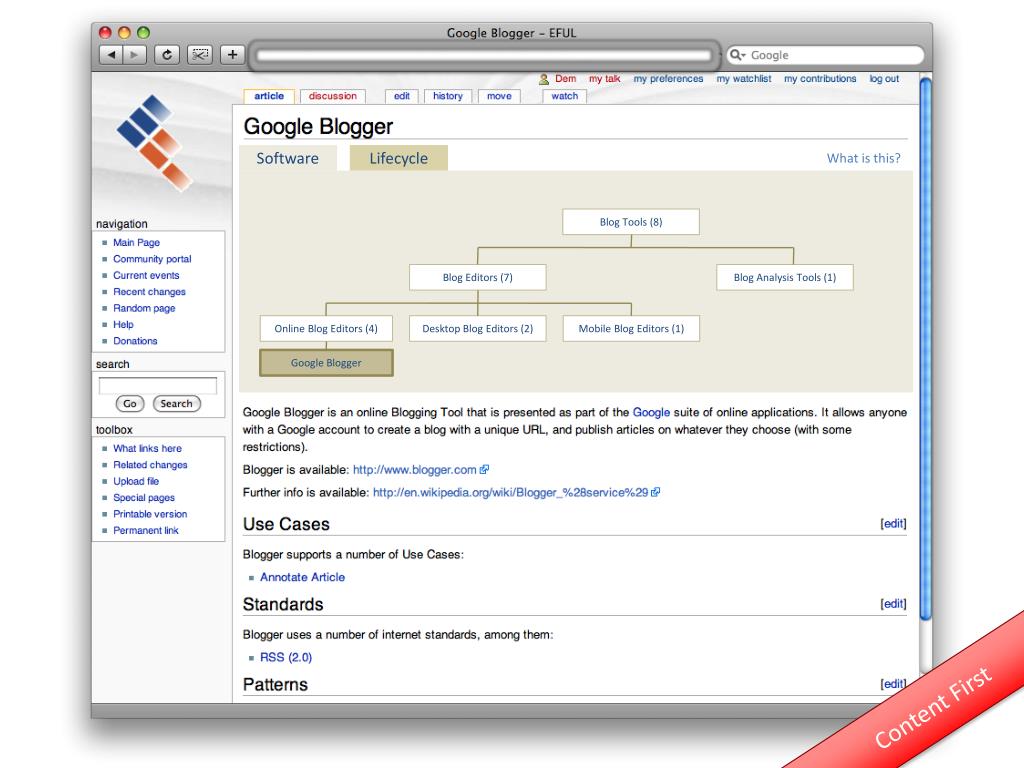This screenshot has width=1024, height=768.
Task: Open the Donations link
Action: (135, 340)
